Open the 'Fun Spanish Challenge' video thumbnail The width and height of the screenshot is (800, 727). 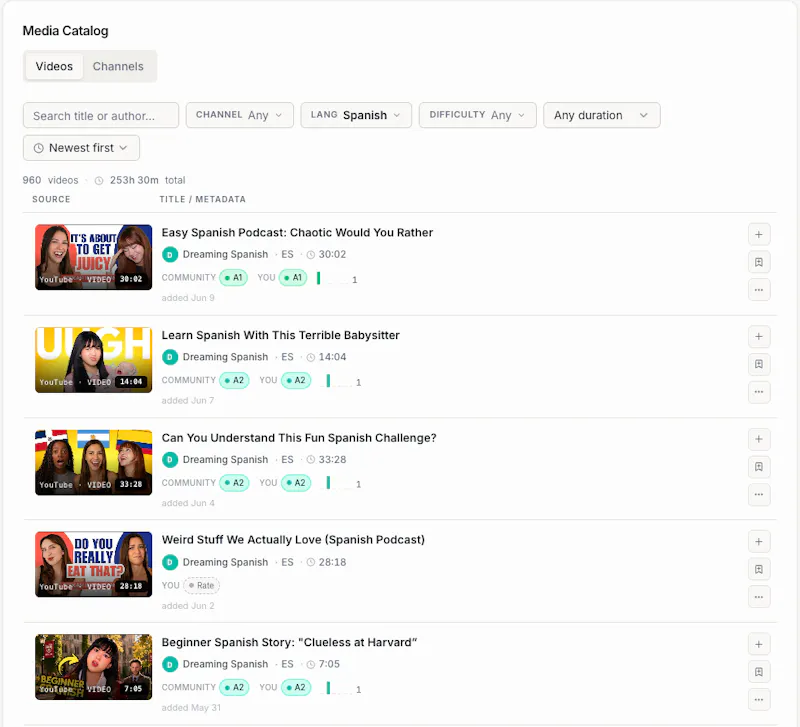pos(93,462)
